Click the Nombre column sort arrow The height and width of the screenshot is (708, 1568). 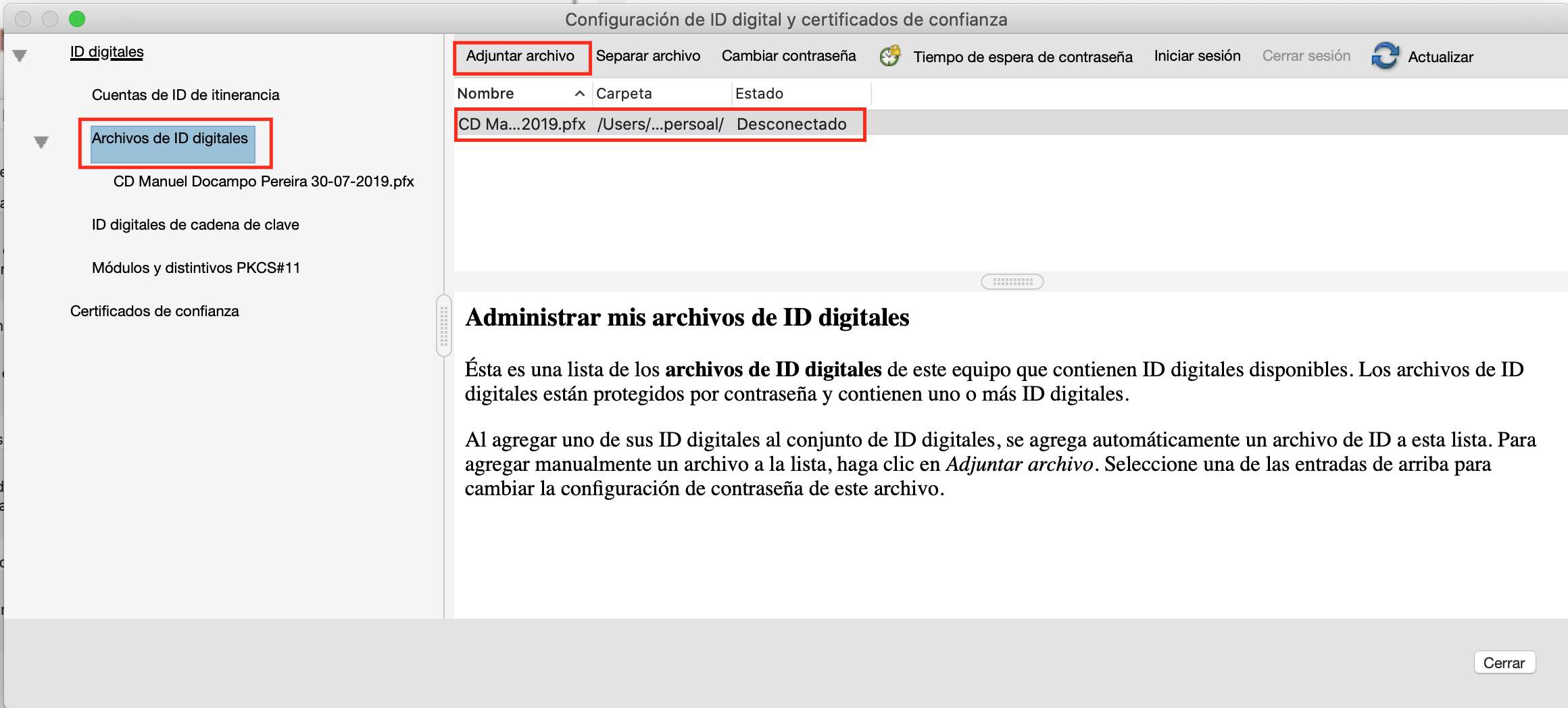click(579, 93)
